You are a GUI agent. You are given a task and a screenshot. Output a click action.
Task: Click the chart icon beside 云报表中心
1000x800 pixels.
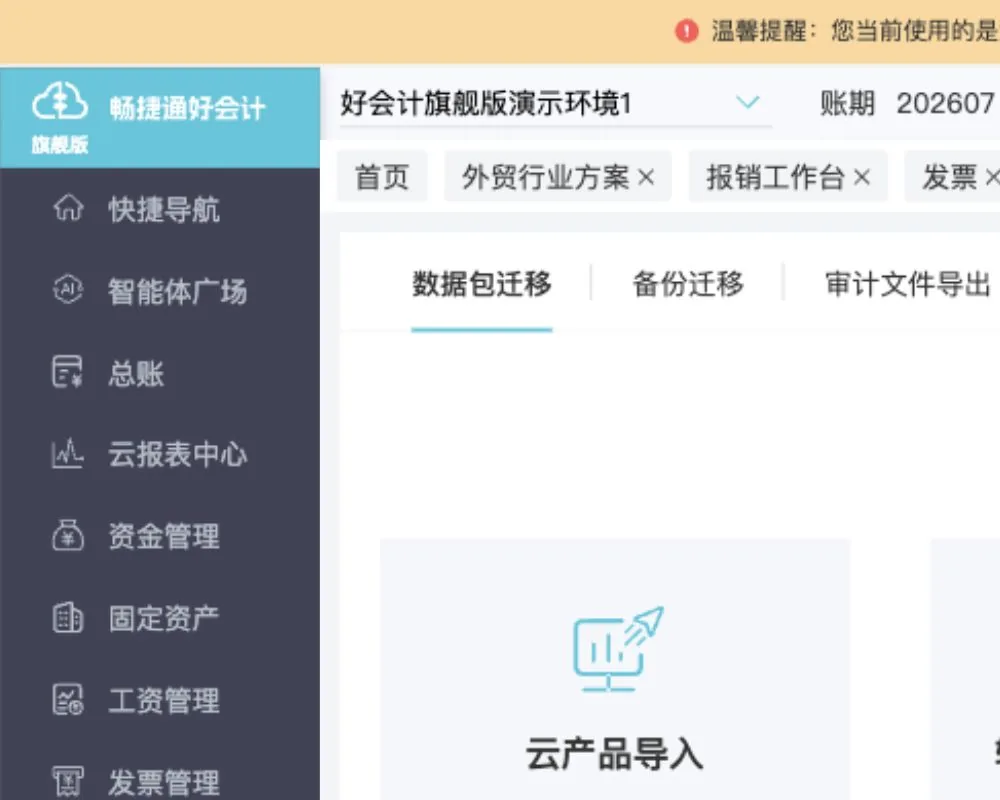click(68, 454)
